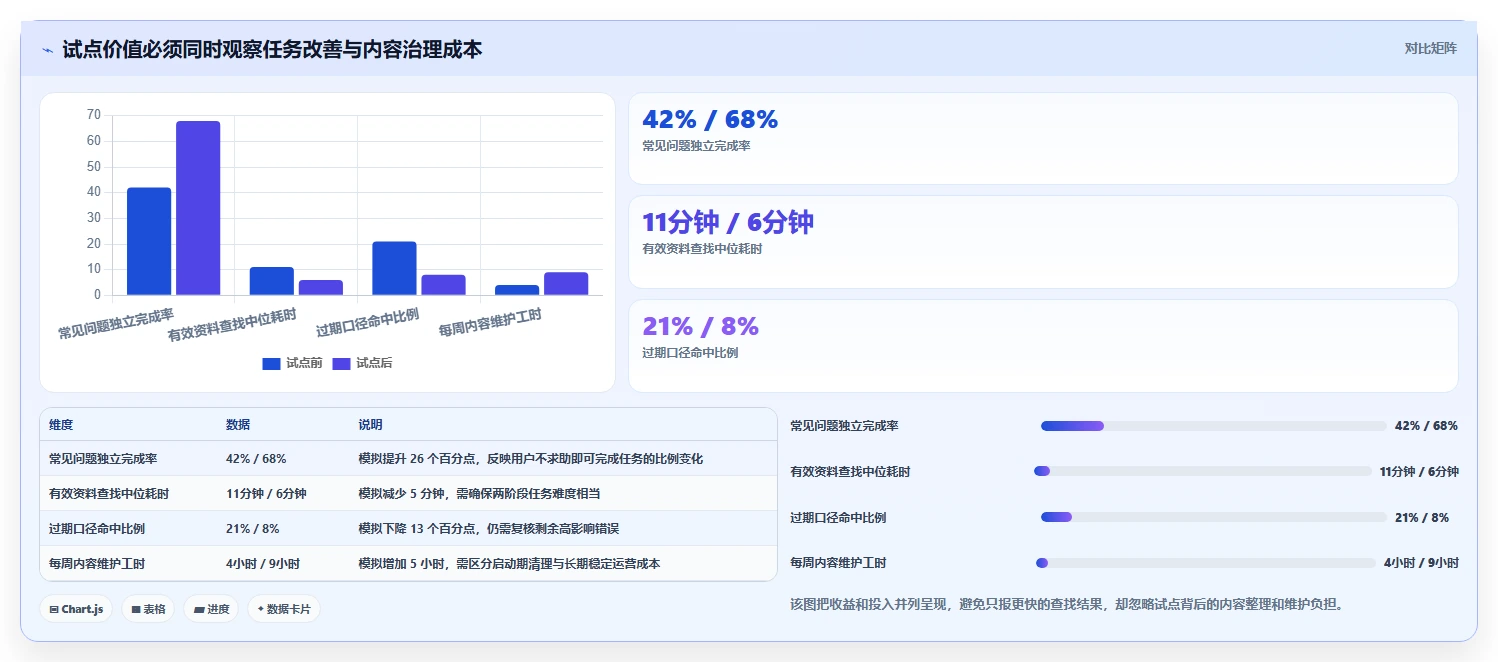Image resolution: width=1498 pixels, height=662 pixels.
Task: Select table row cell 每周内容维护工时
Action: [97, 564]
